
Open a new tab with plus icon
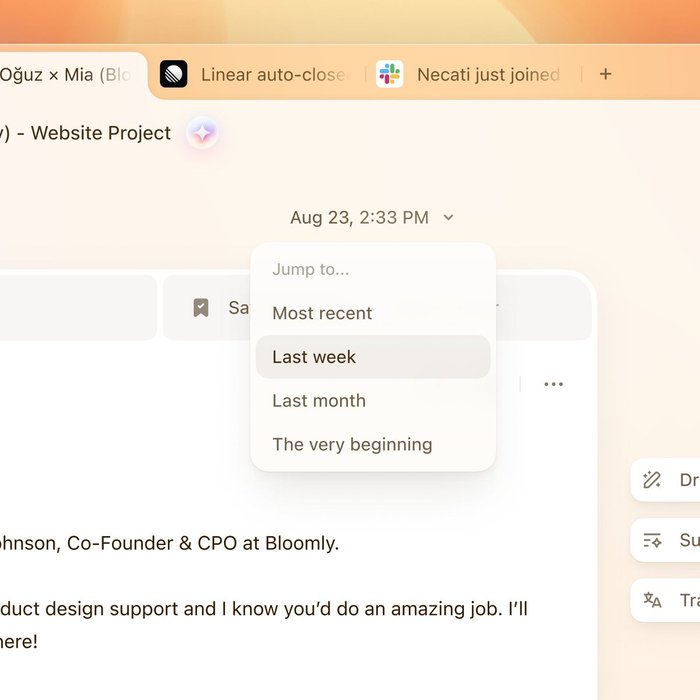(605, 74)
